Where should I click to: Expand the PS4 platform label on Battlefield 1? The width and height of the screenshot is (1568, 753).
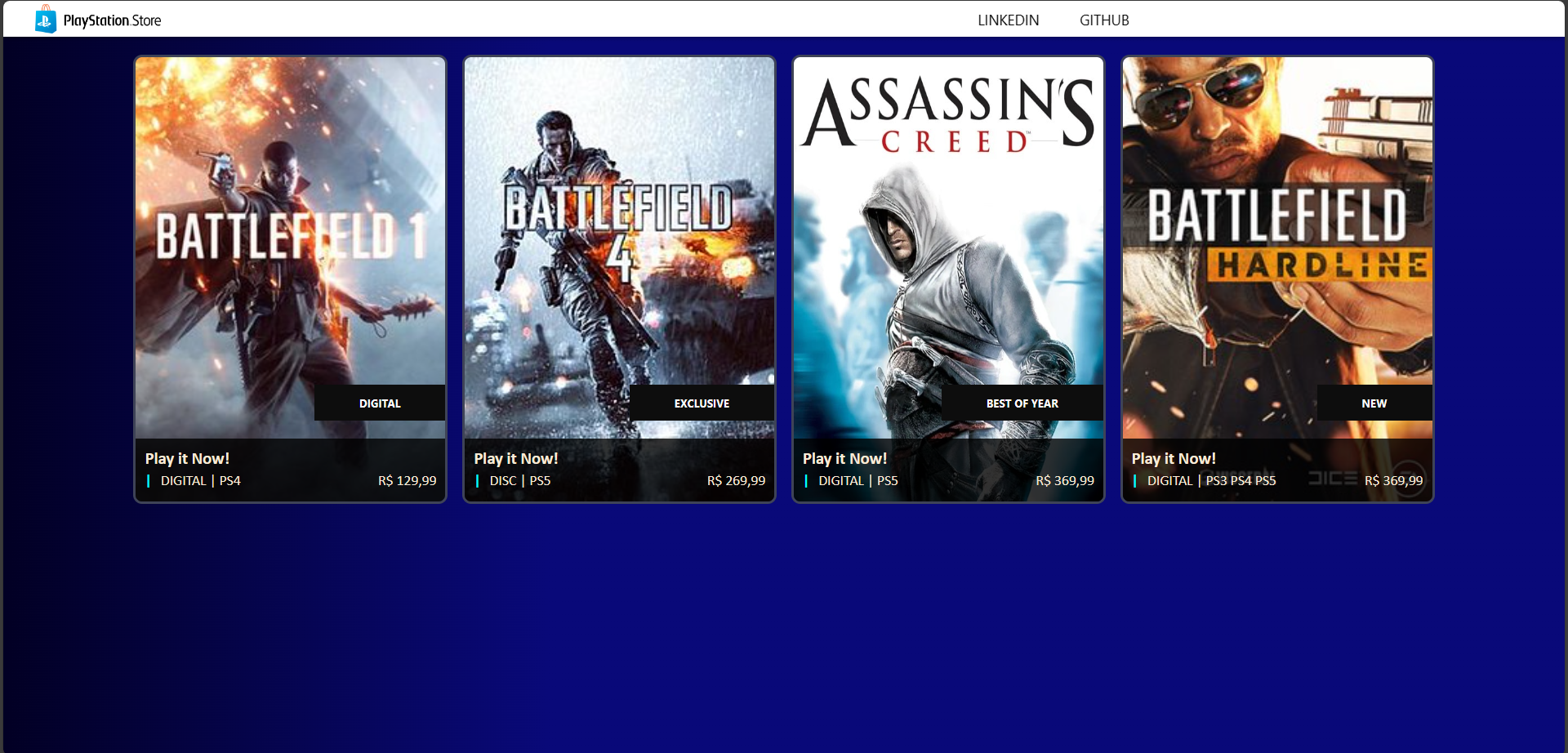(x=229, y=480)
